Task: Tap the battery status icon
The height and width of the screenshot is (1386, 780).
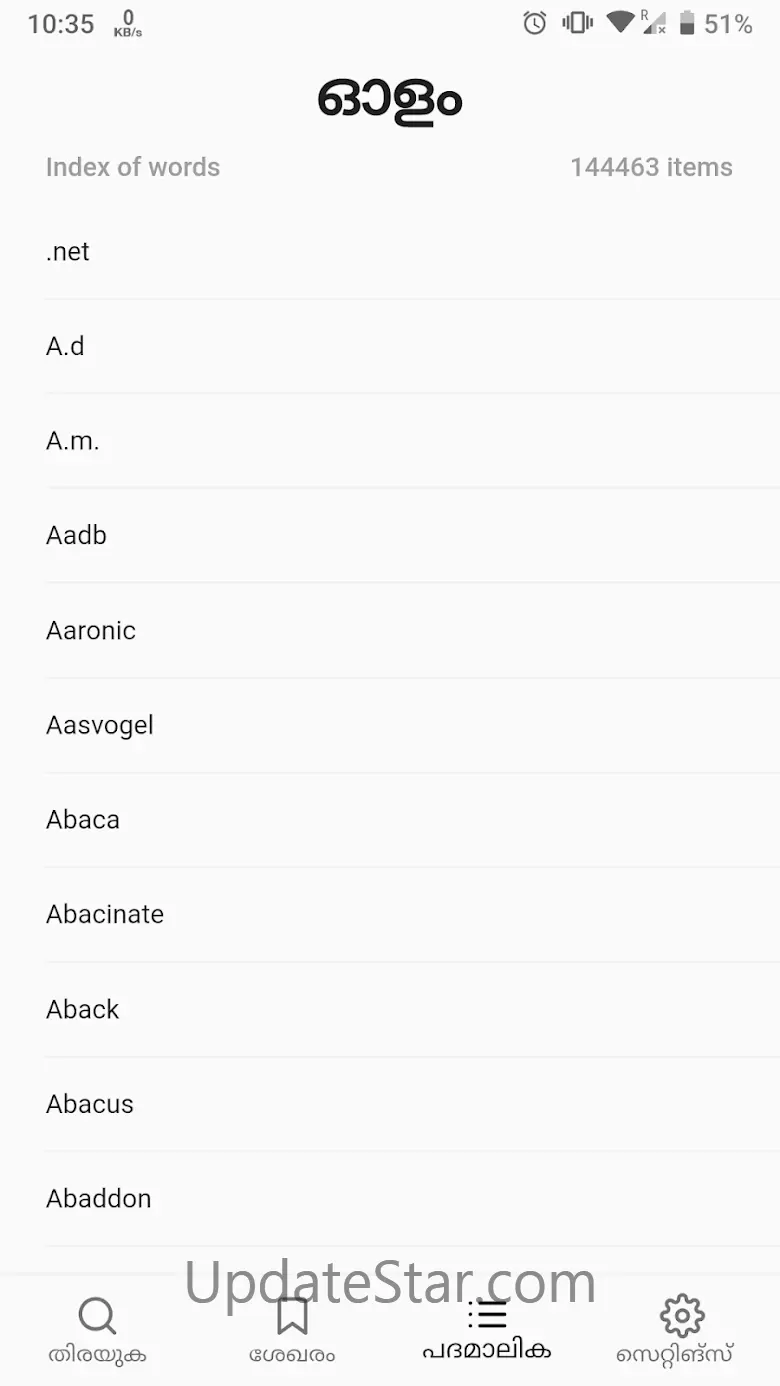Action: [687, 23]
